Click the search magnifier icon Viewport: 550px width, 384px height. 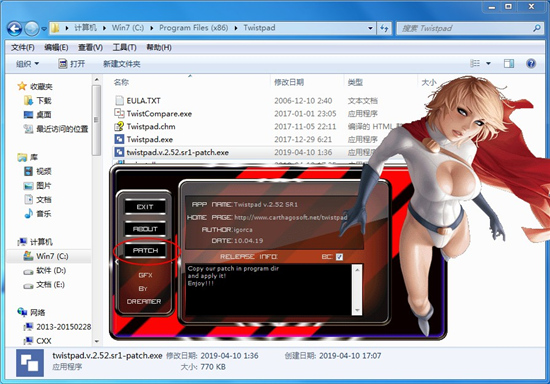click(x=537, y=28)
